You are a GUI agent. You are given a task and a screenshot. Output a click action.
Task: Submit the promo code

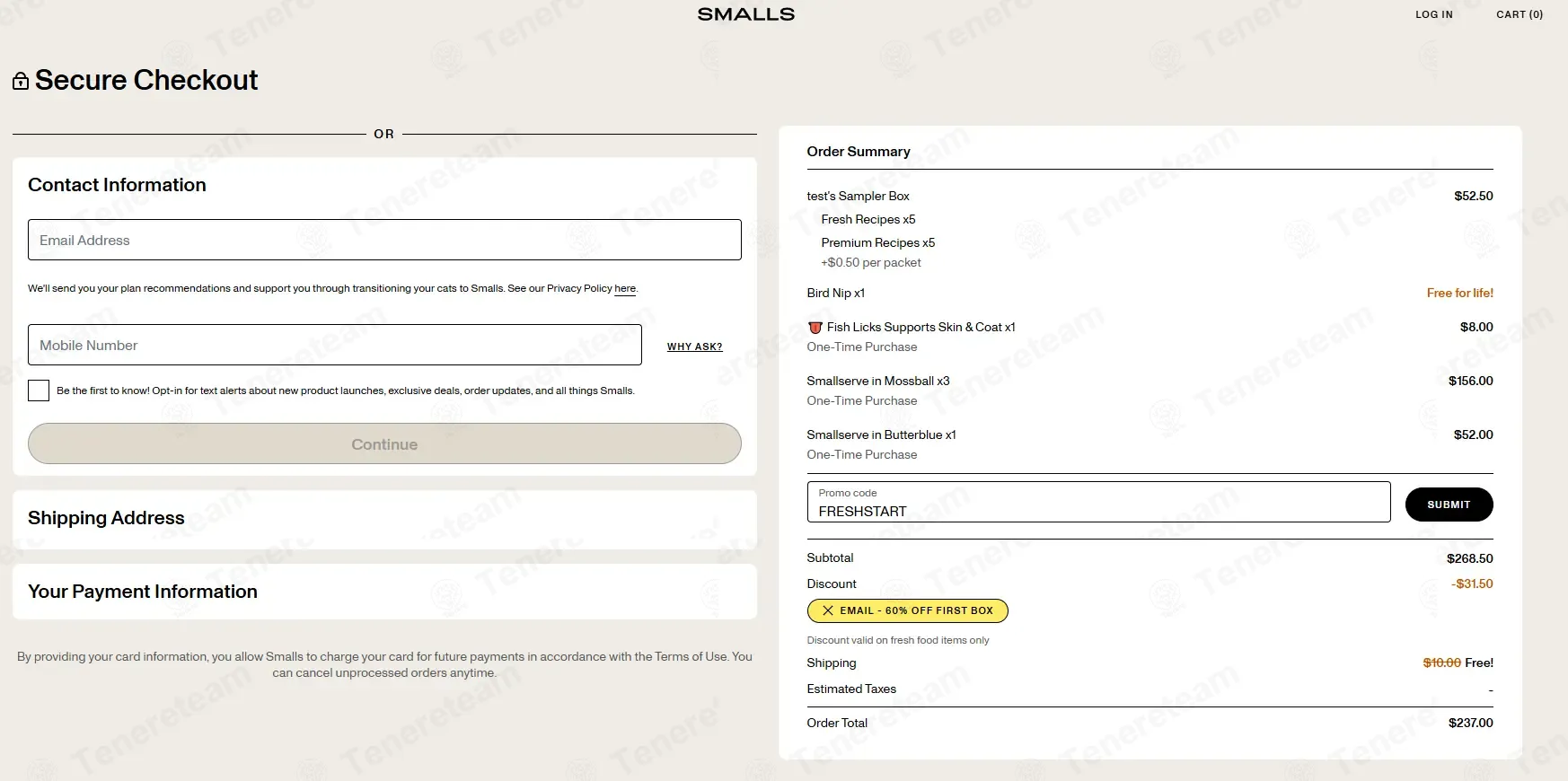(1449, 505)
